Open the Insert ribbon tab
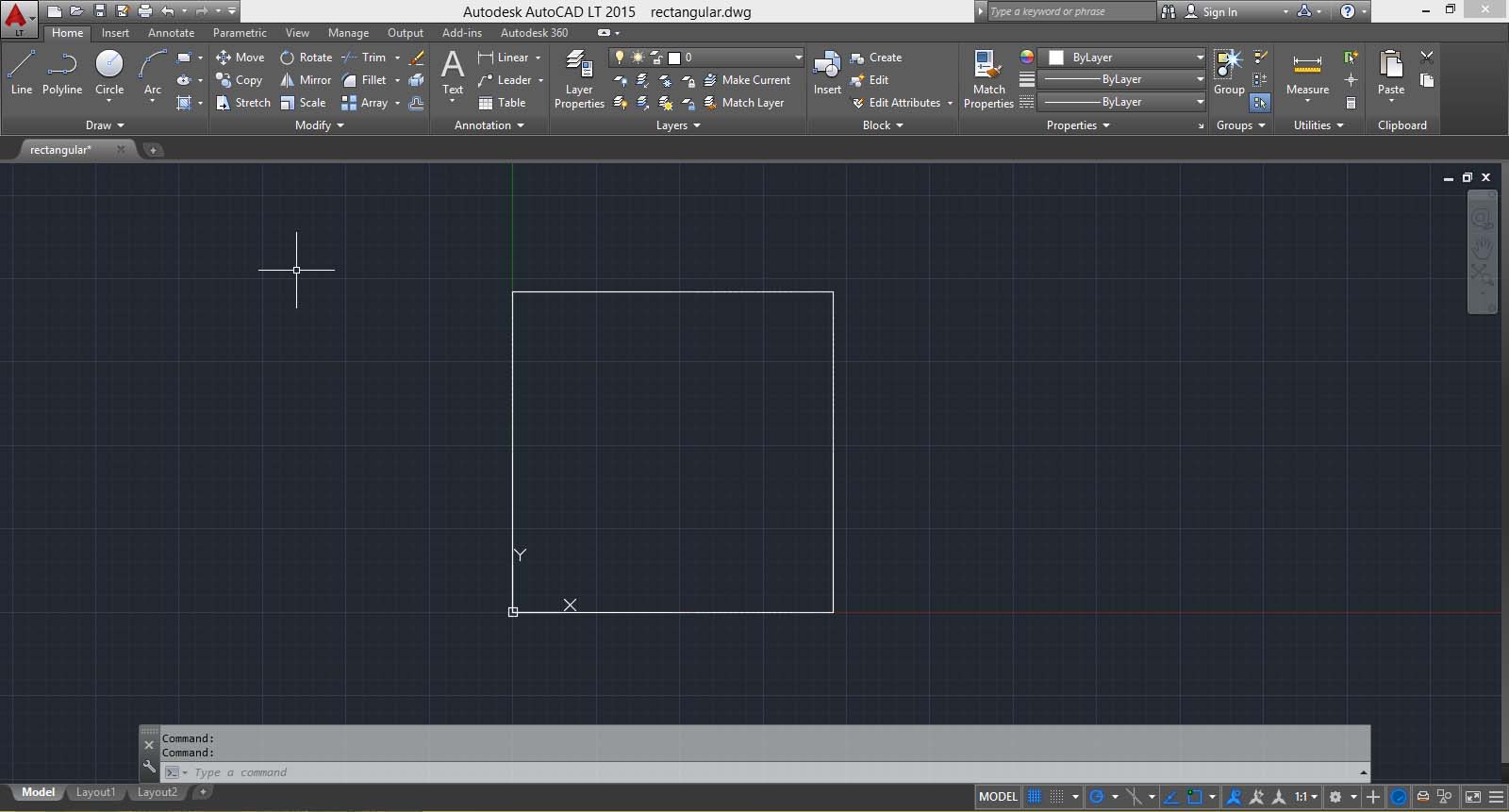 tap(115, 33)
